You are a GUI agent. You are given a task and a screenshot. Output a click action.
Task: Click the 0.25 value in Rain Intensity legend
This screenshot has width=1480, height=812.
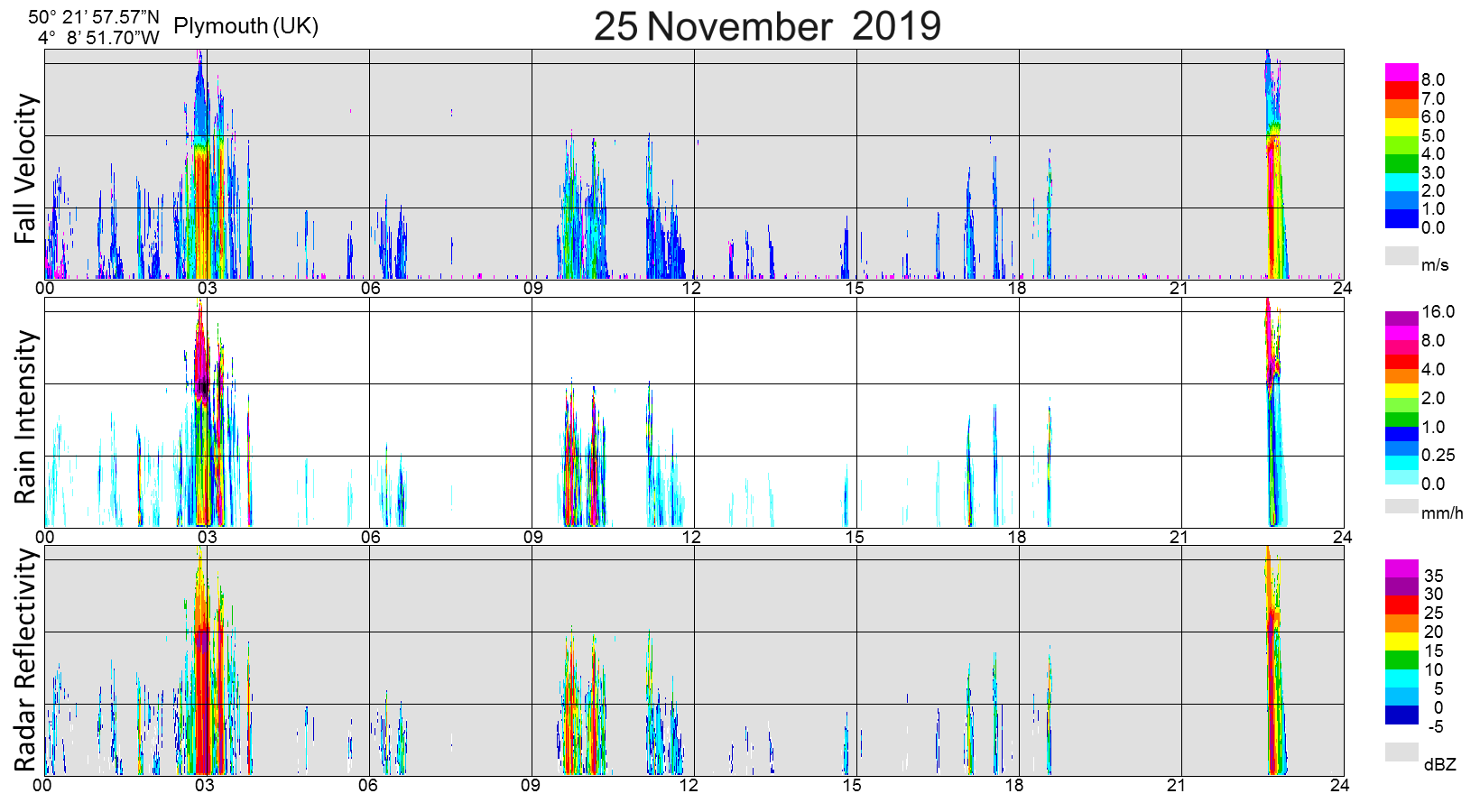1438,456
